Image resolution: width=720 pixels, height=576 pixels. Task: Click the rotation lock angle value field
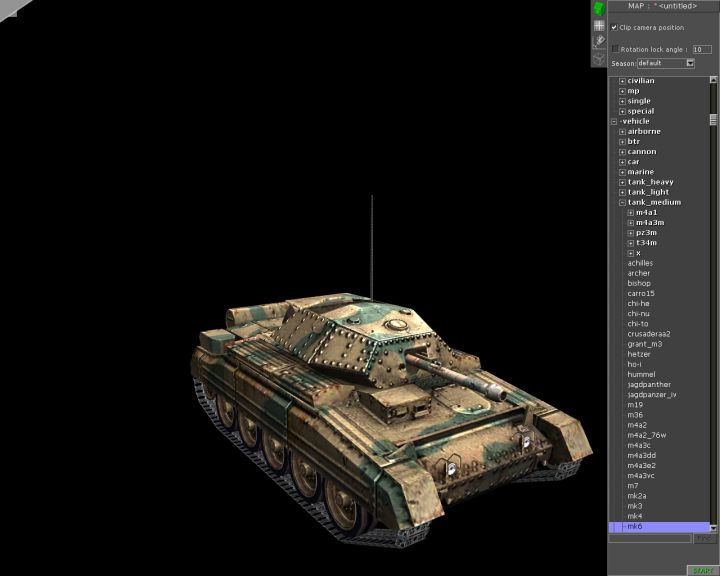click(702, 48)
